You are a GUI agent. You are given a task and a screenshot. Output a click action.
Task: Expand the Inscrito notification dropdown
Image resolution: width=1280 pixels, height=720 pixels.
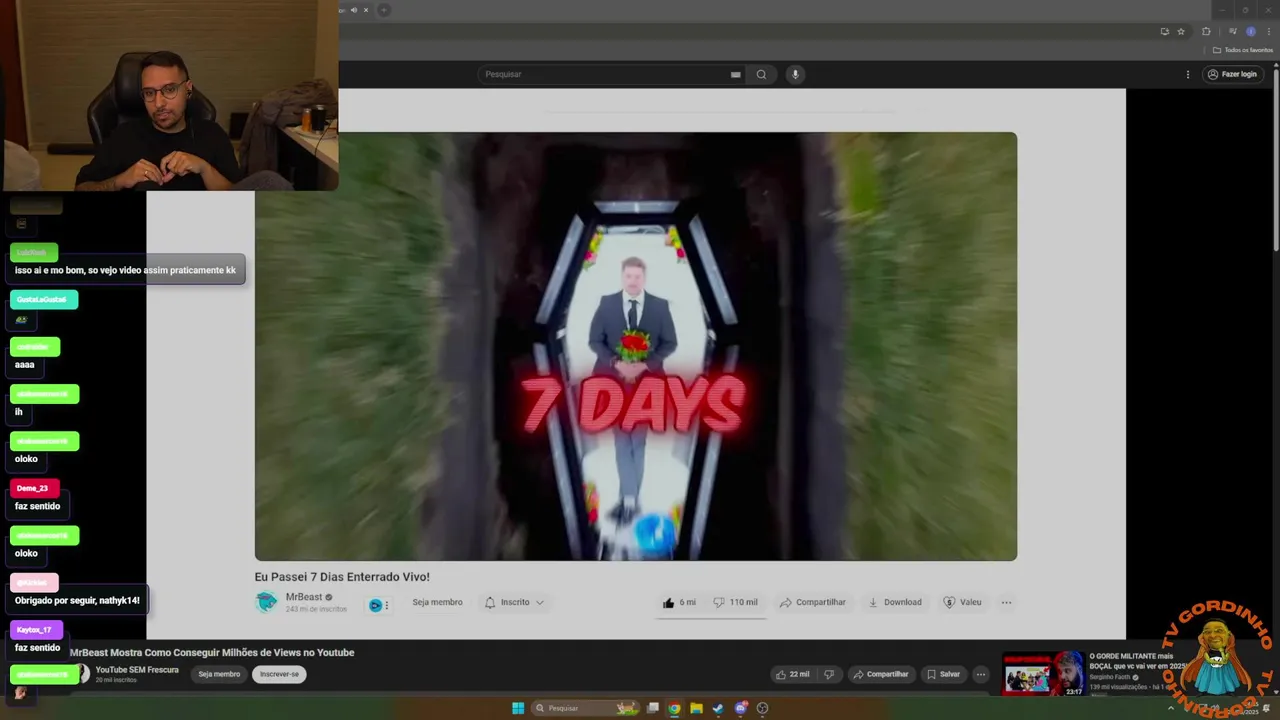click(x=514, y=602)
